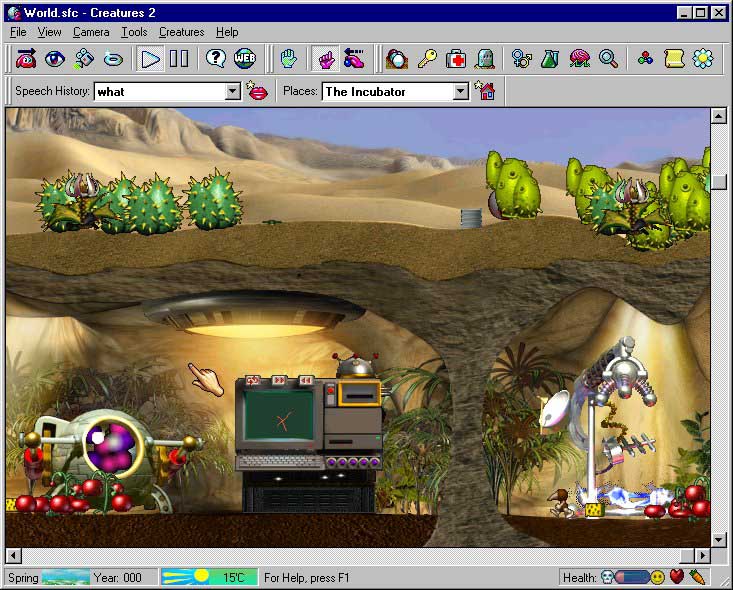Open the gravestone graveyard icon
This screenshot has height=590, width=733.
click(485, 59)
